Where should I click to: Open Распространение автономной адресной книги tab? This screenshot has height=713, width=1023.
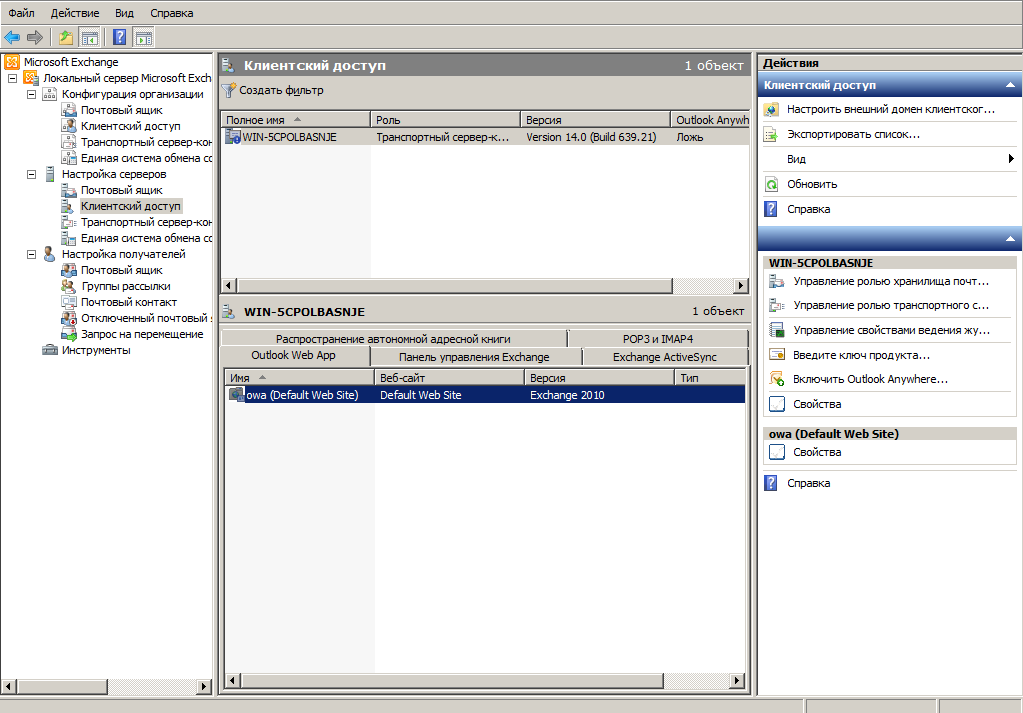[x=393, y=339]
